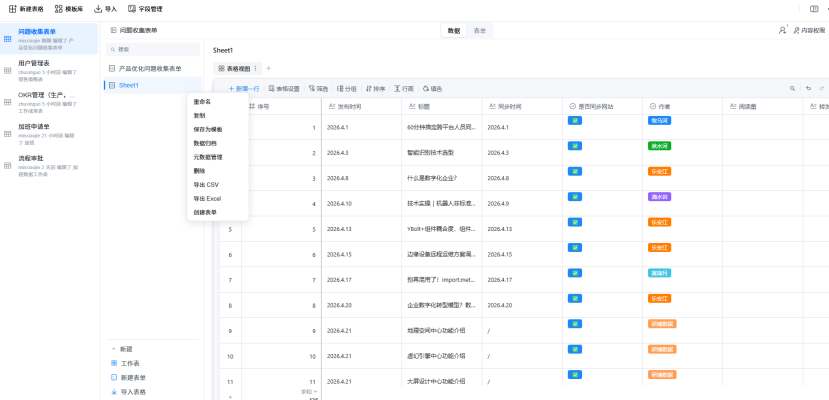Click the 新建表单 form icon

click(x=114, y=377)
